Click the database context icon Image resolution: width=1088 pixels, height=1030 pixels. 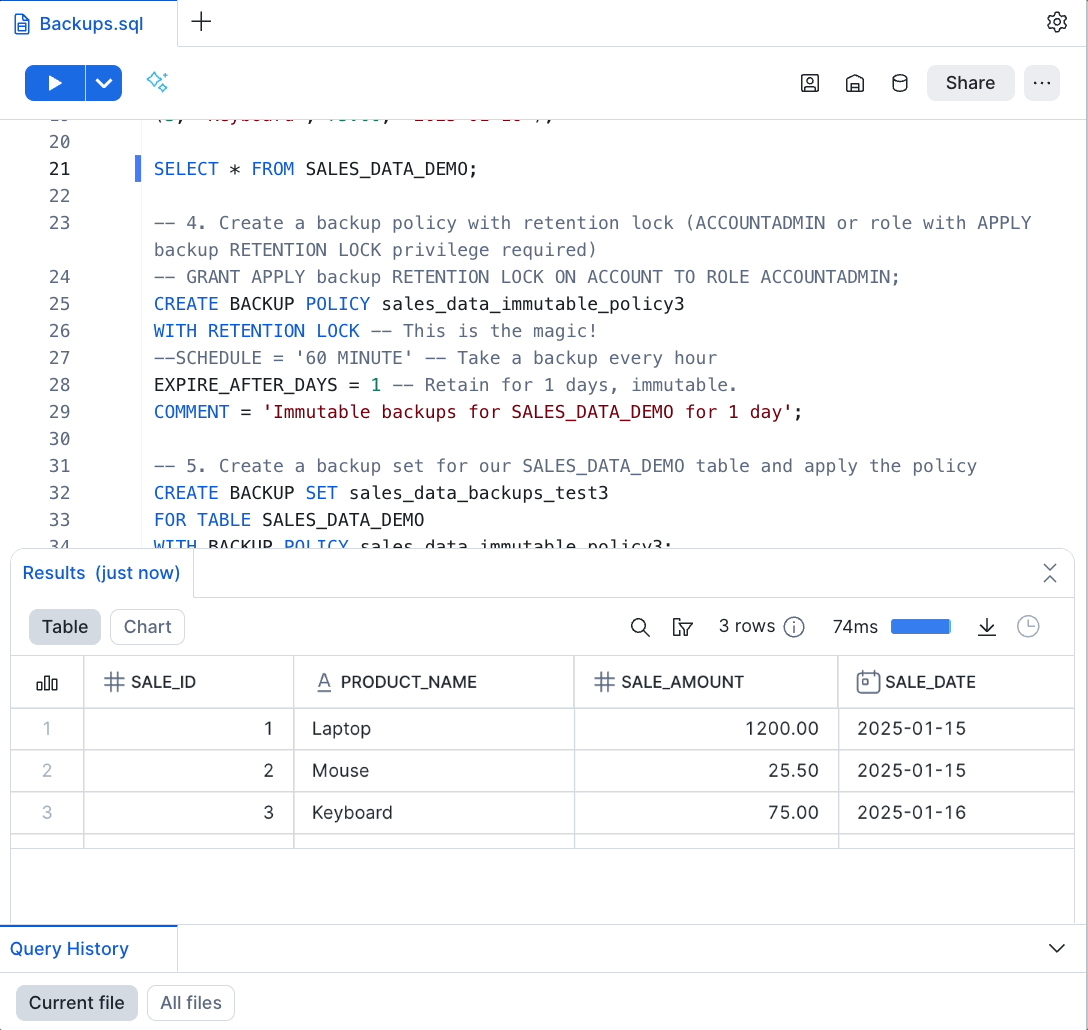point(900,83)
